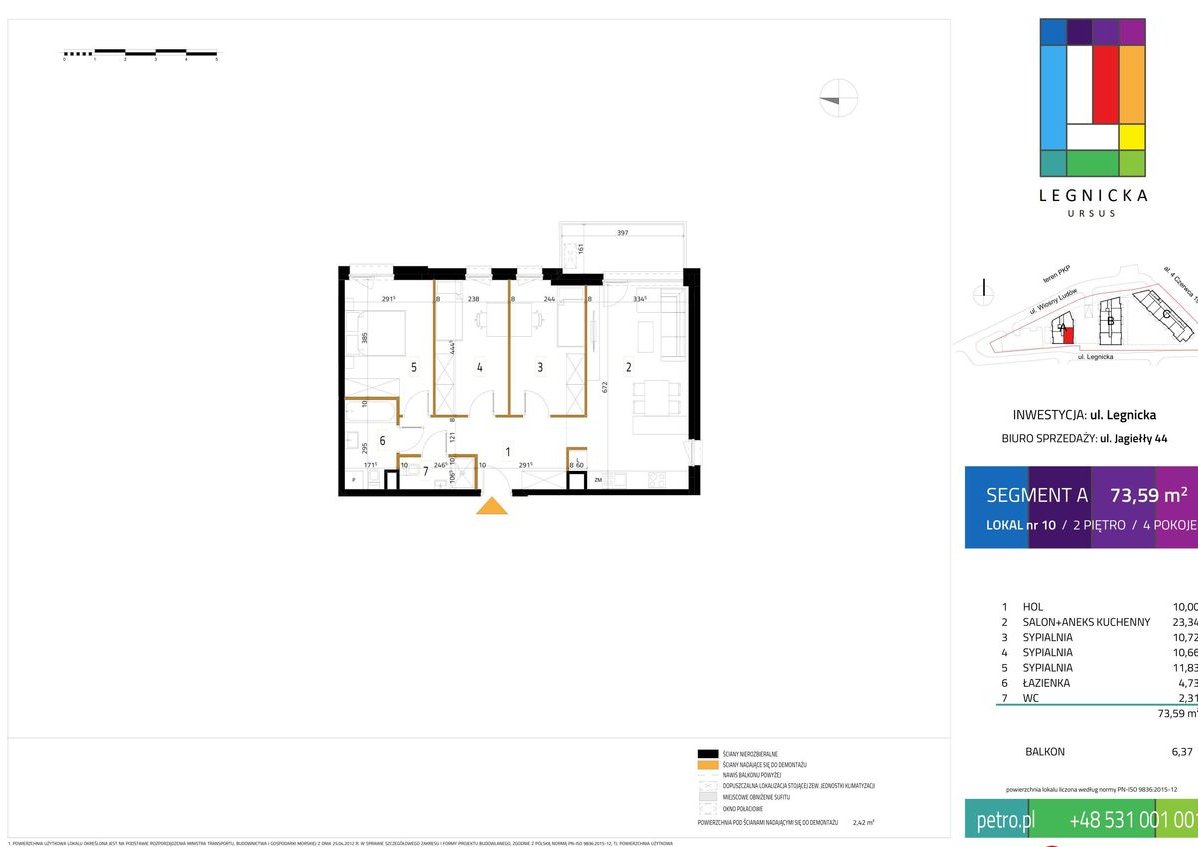The height and width of the screenshot is (847, 1198).
Task: Click the orange demolishable walls legend swatch
Action: [709, 764]
